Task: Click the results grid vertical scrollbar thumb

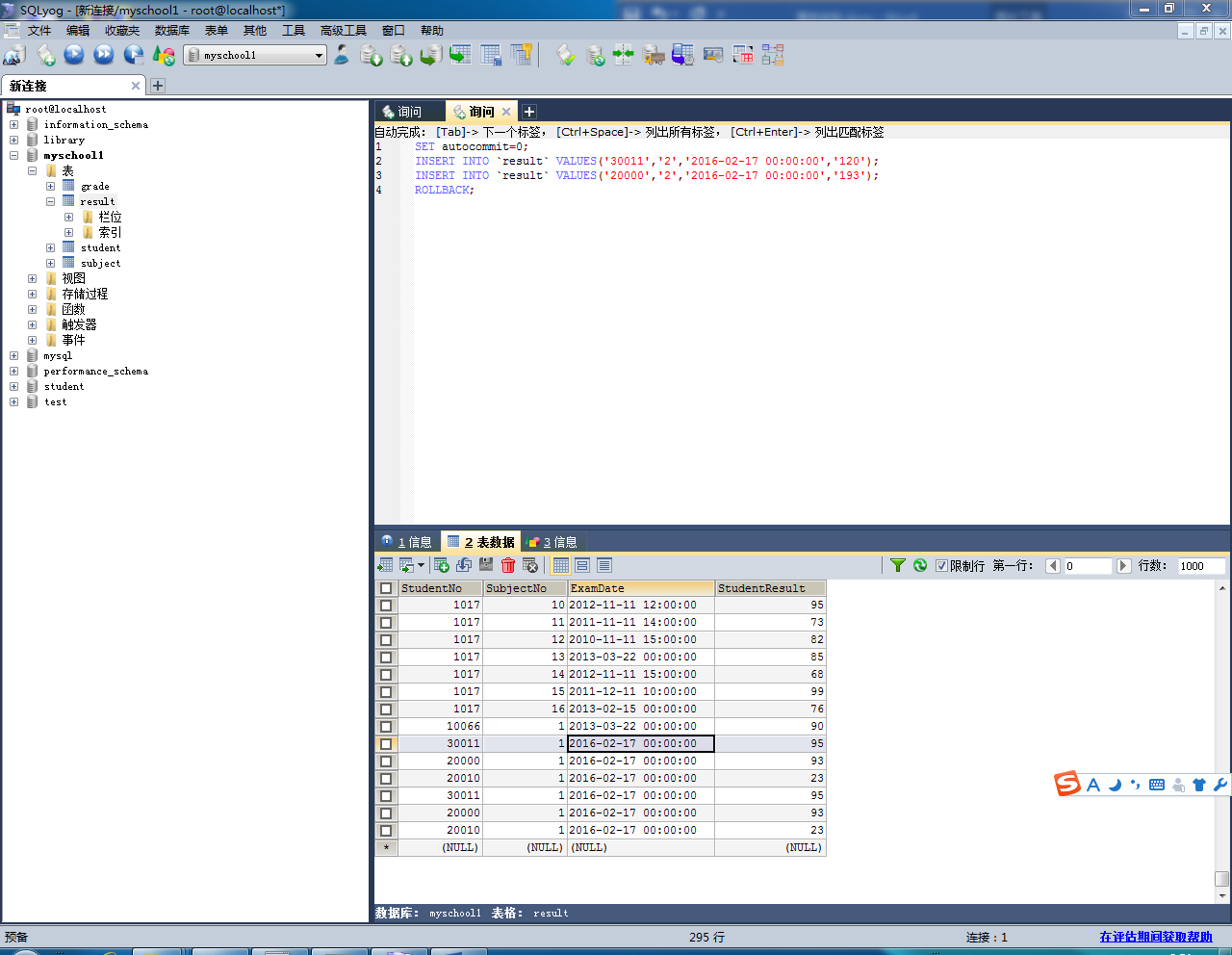Action: (x=1222, y=878)
